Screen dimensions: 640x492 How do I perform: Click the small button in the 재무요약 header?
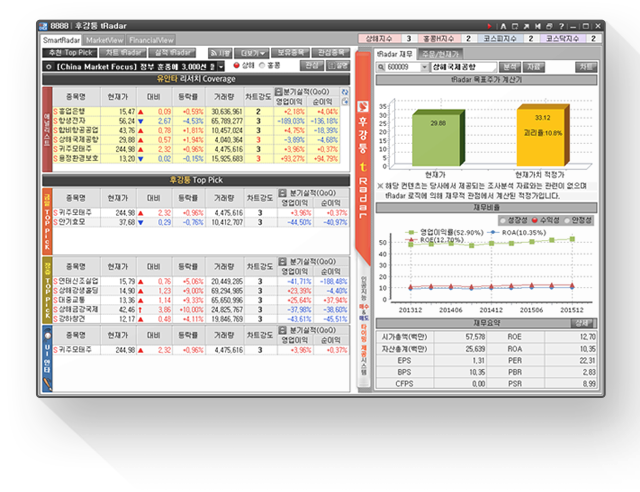pyautogui.click(x=581, y=323)
